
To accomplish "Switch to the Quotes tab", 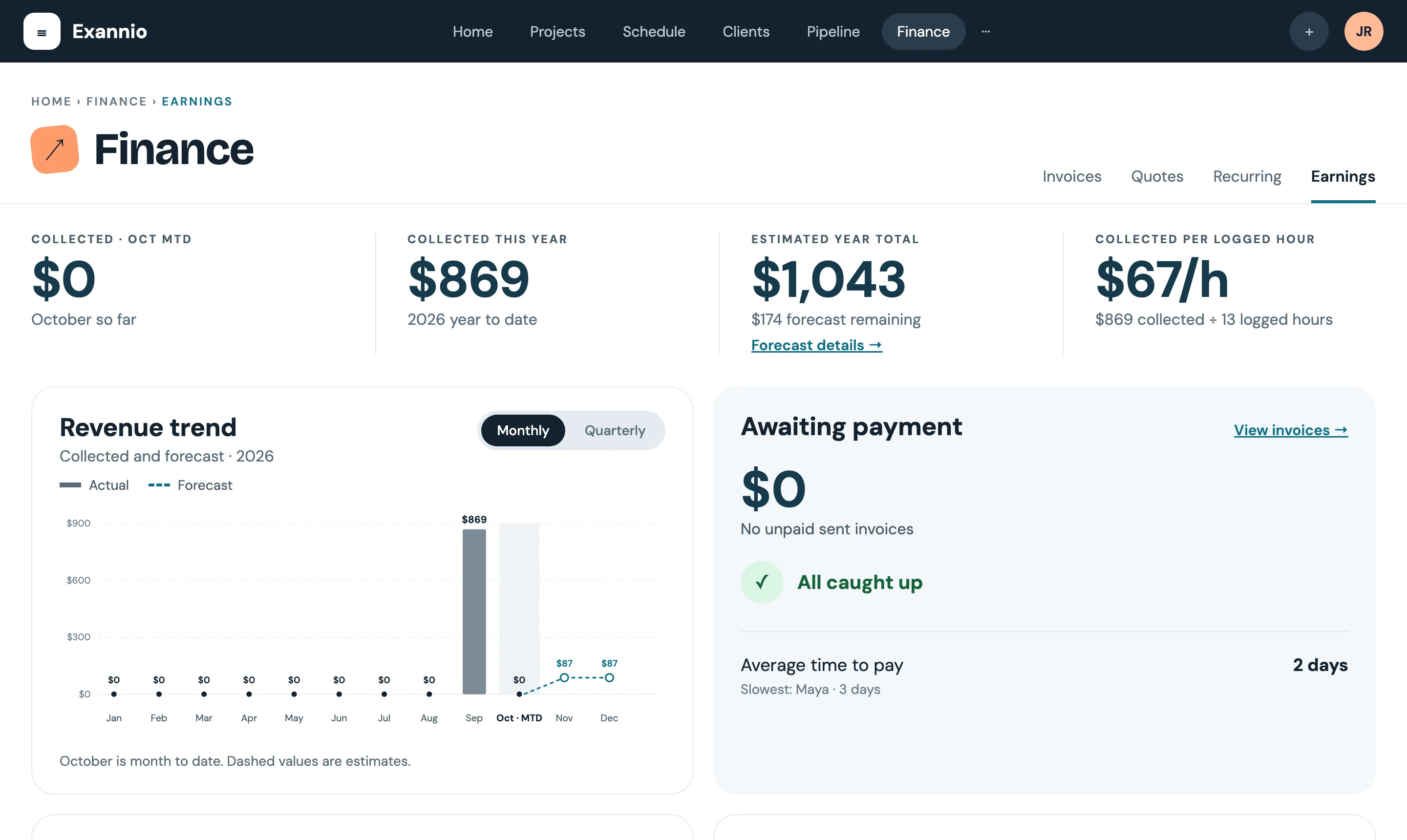I will pos(1157,177).
